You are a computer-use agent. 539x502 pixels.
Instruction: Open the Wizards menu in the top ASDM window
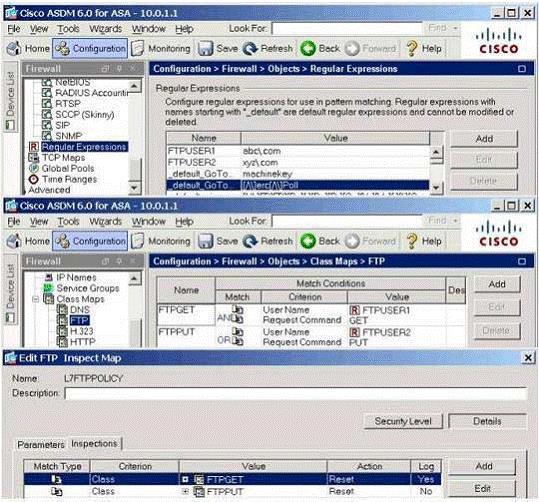pos(106,29)
